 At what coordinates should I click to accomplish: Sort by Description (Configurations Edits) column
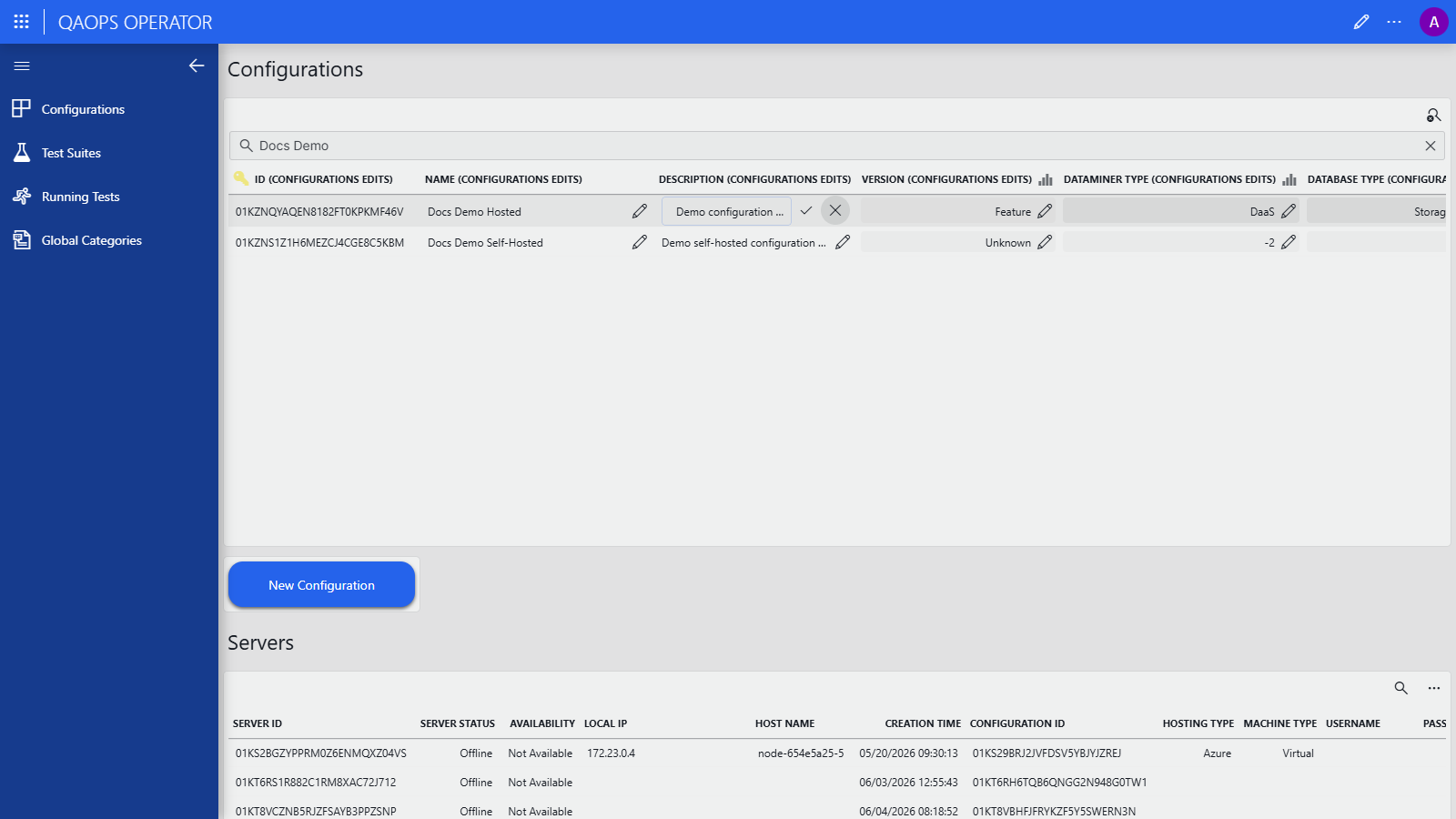[x=754, y=179]
